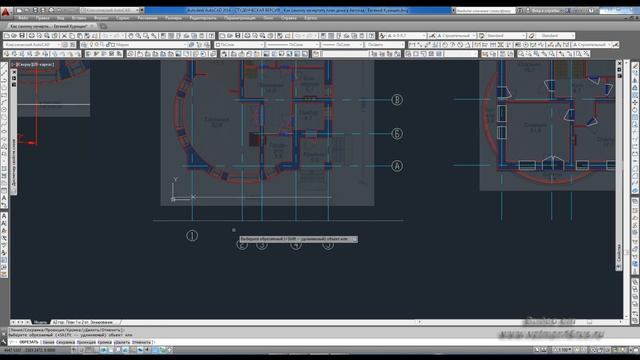The height and width of the screenshot is (360, 640).
Task: Open a new drawing tab with the plus icon
Action: point(103,26)
